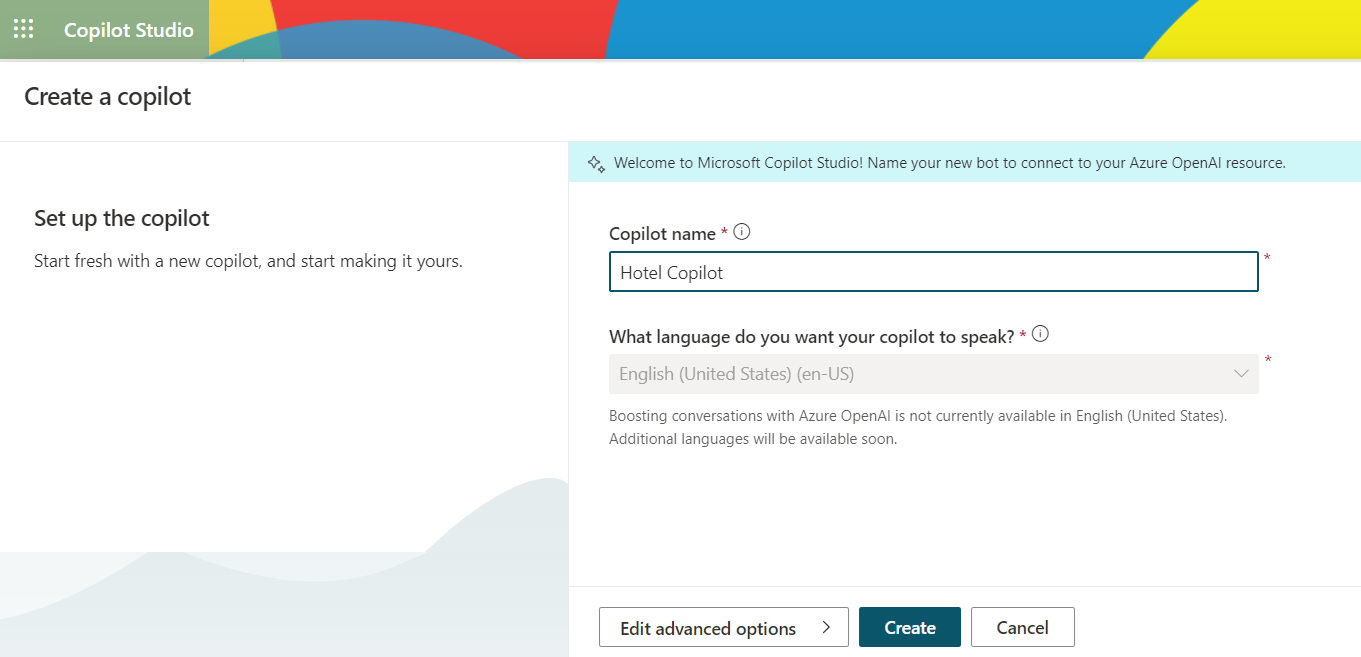Open the app launcher waffle menu

pos(23,29)
